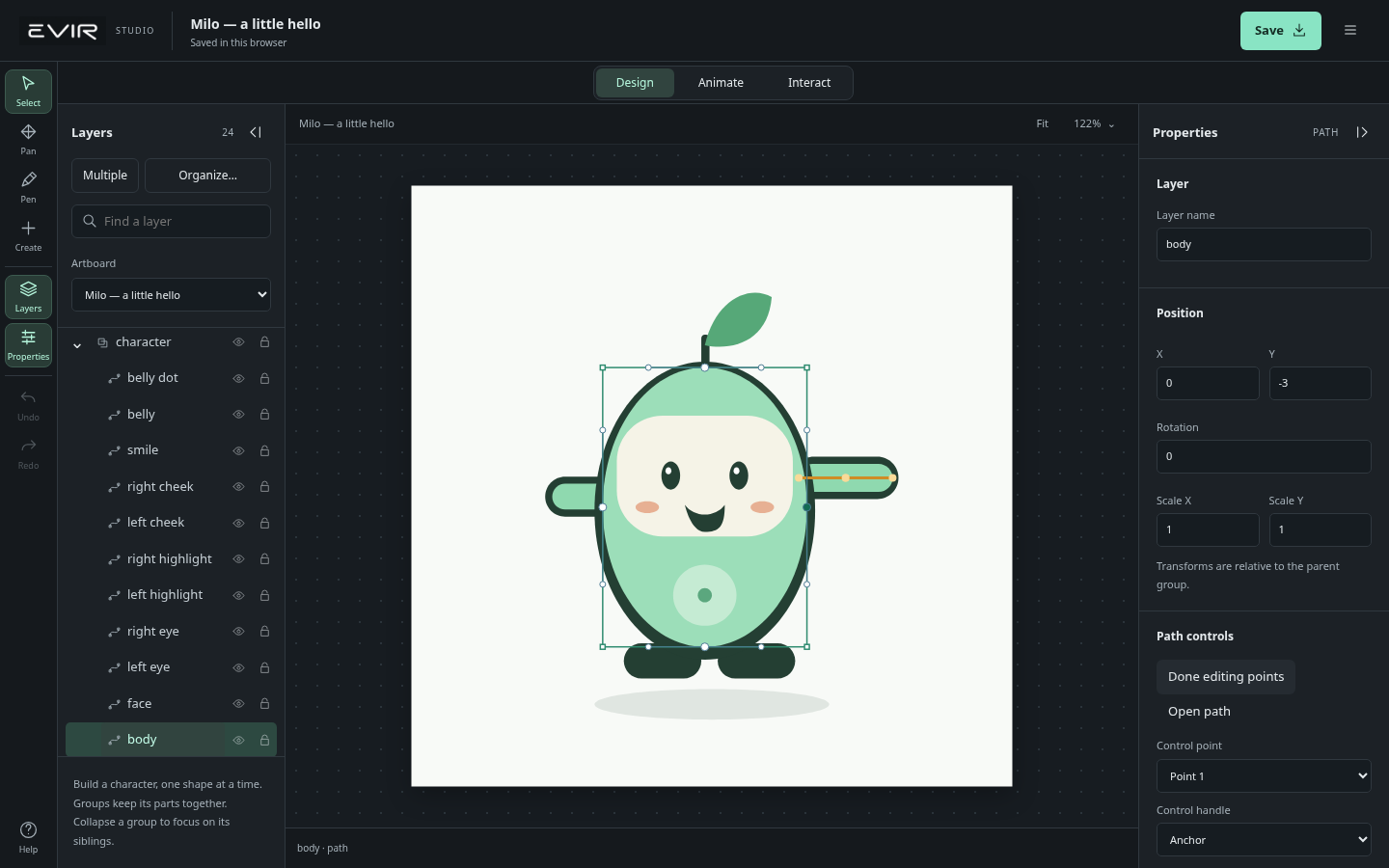Hide the right eye layer
Image resolution: width=1389 pixels, height=868 pixels.
coord(238,632)
